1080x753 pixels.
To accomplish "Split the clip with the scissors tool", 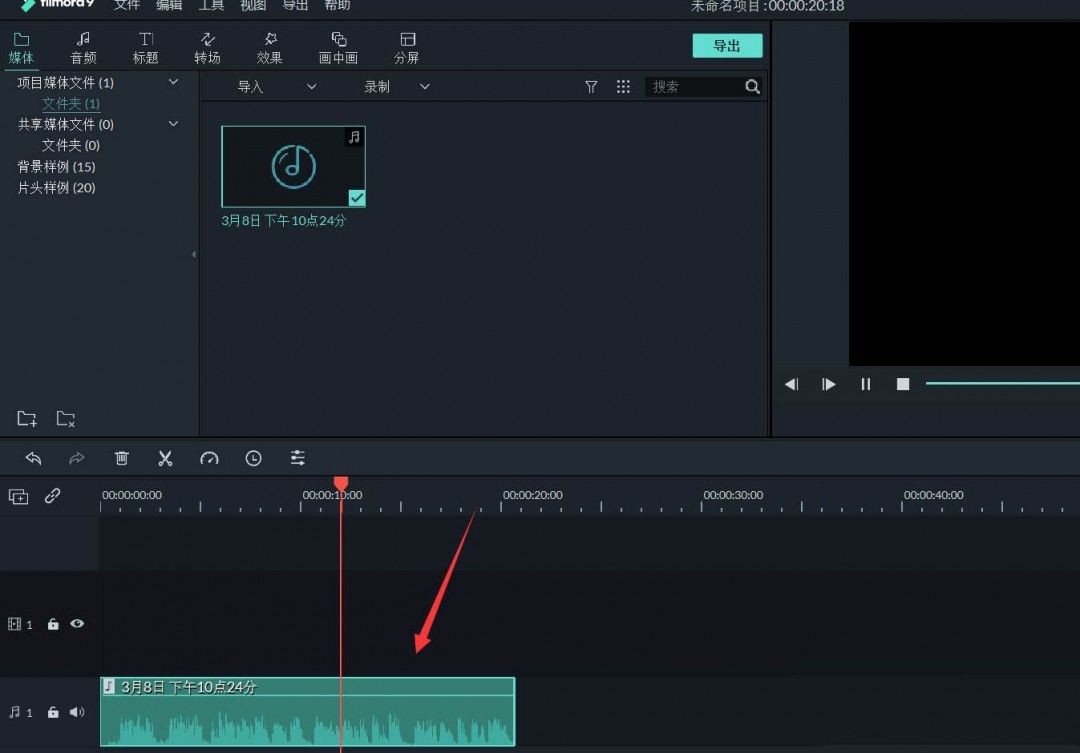I will coord(165,457).
